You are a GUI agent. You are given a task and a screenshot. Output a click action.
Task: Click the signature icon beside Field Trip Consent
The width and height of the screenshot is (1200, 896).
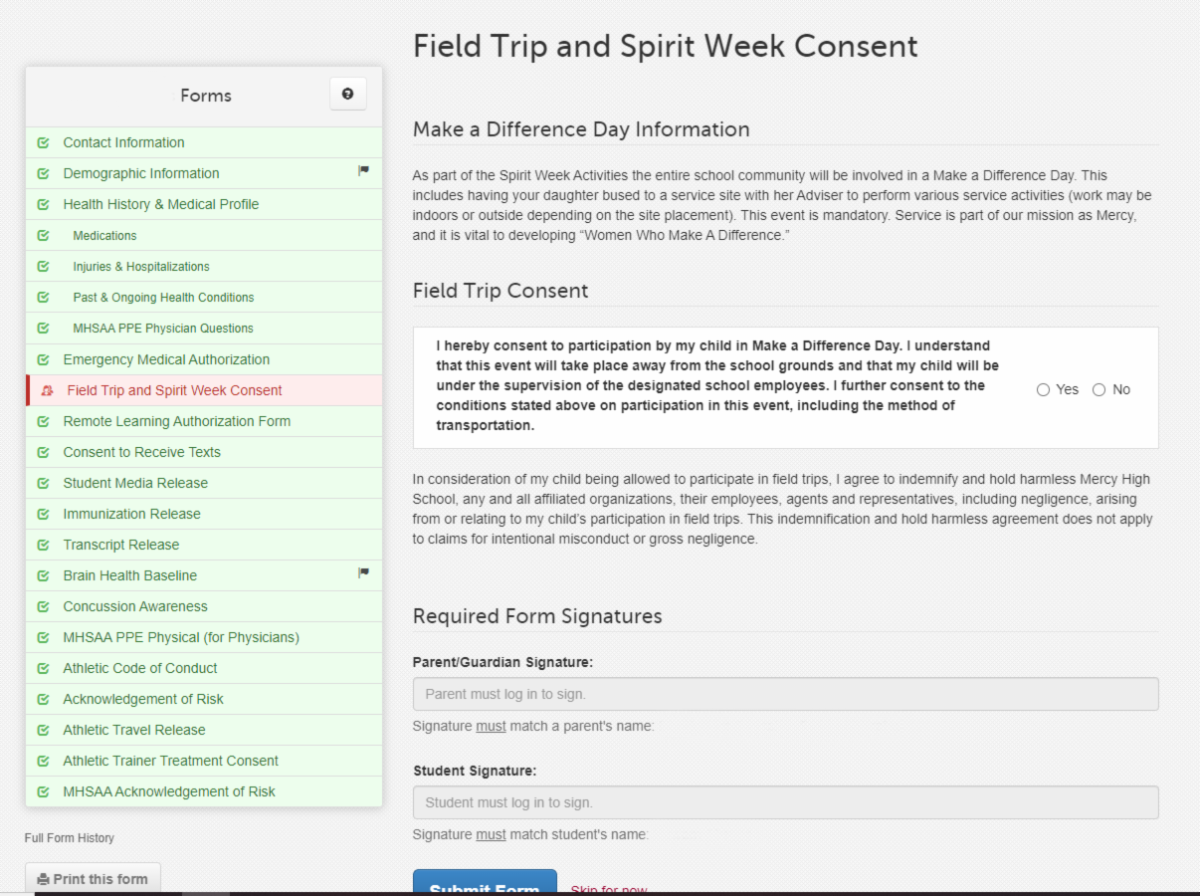pyautogui.click(x=47, y=391)
